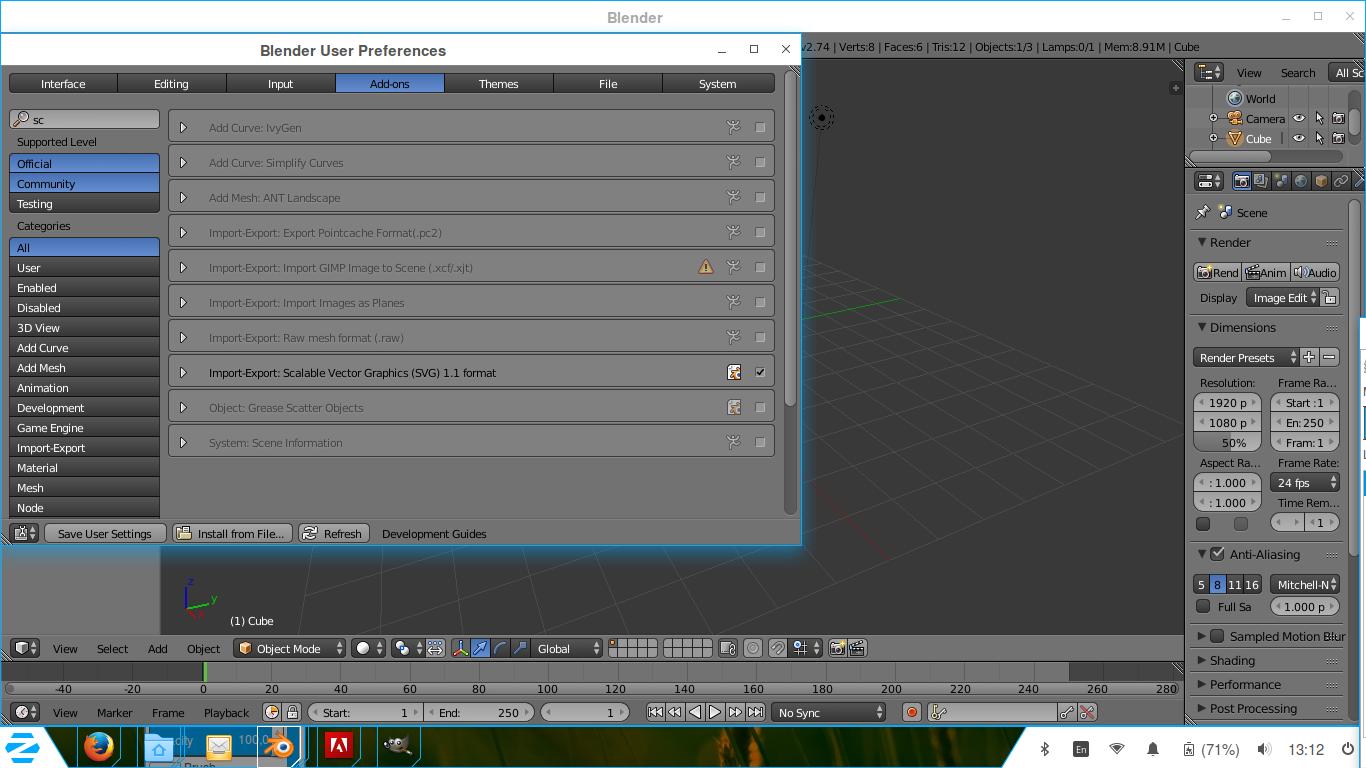Open the No Sync dropdown
This screenshot has width=1366, height=768.
tap(827, 712)
